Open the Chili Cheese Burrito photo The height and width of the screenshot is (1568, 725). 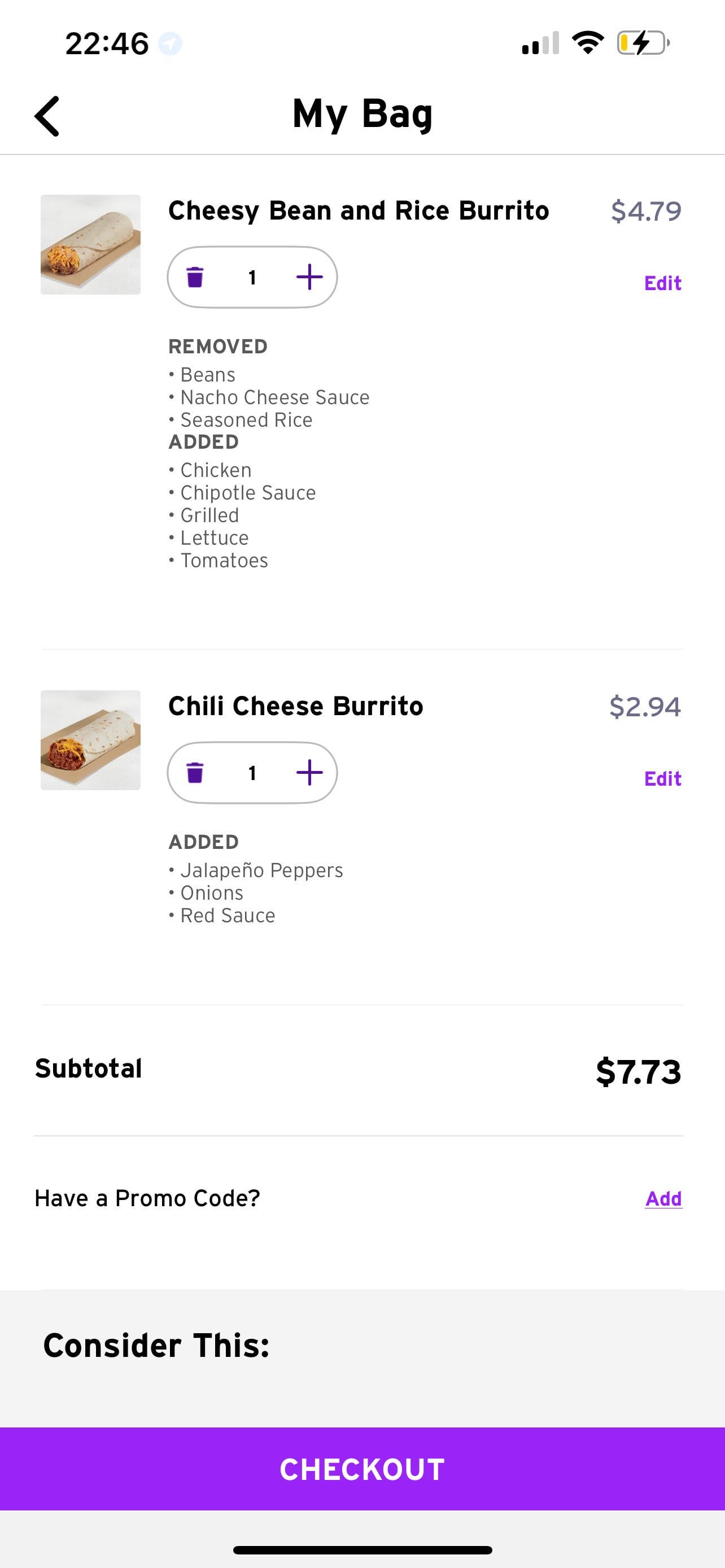pos(91,740)
